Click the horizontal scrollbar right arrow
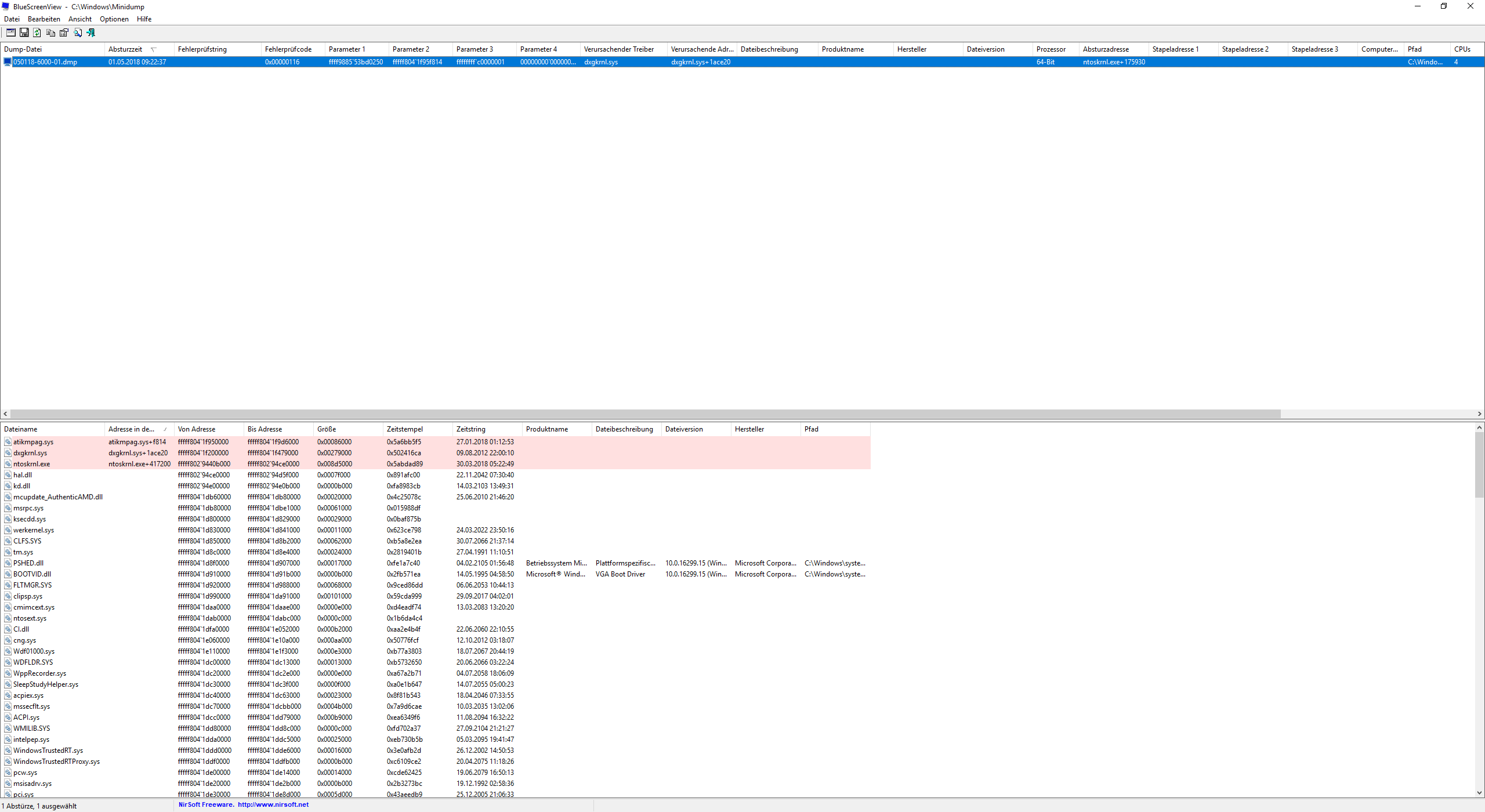The width and height of the screenshot is (1485, 812). click(1479, 414)
